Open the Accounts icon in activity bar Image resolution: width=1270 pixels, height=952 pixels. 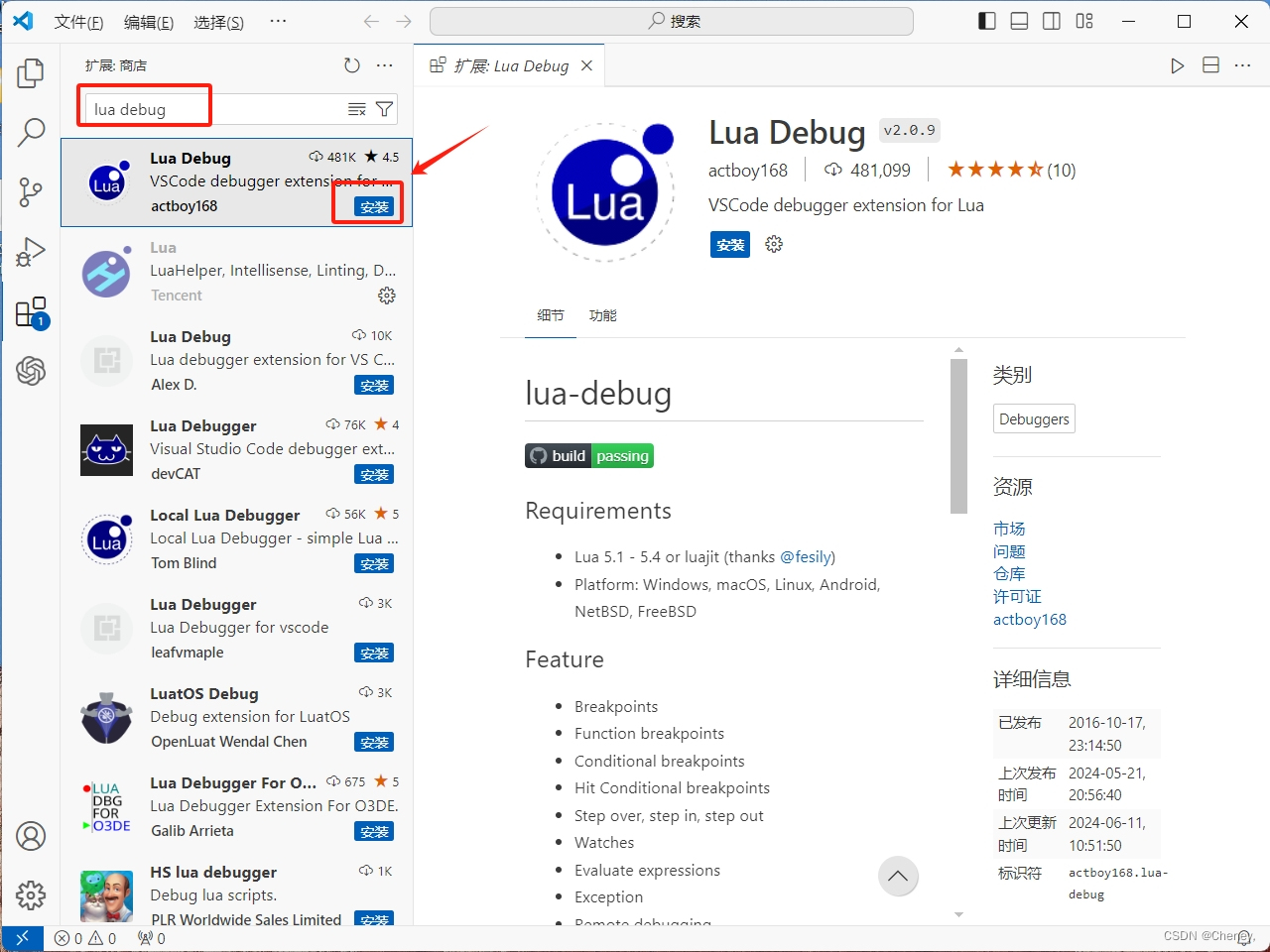[31, 836]
